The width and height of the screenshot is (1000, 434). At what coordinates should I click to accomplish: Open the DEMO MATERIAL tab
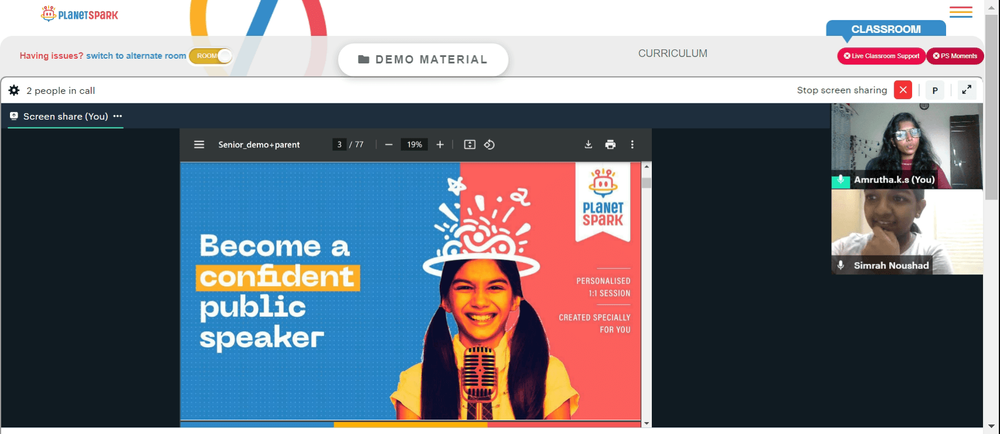click(x=423, y=59)
